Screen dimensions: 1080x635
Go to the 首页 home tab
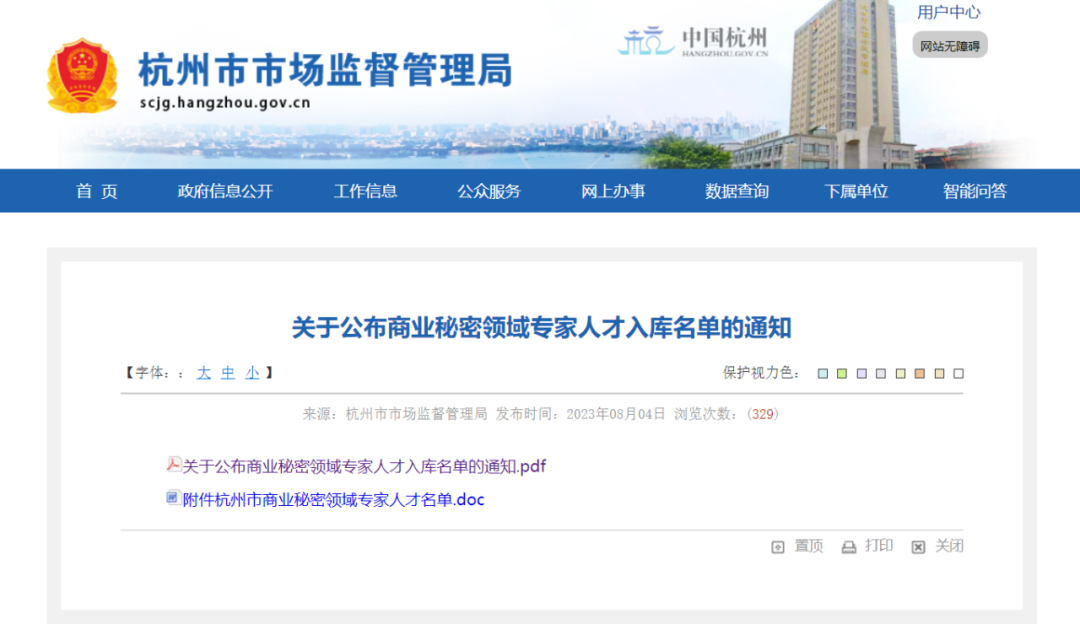(x=97, y=191)
